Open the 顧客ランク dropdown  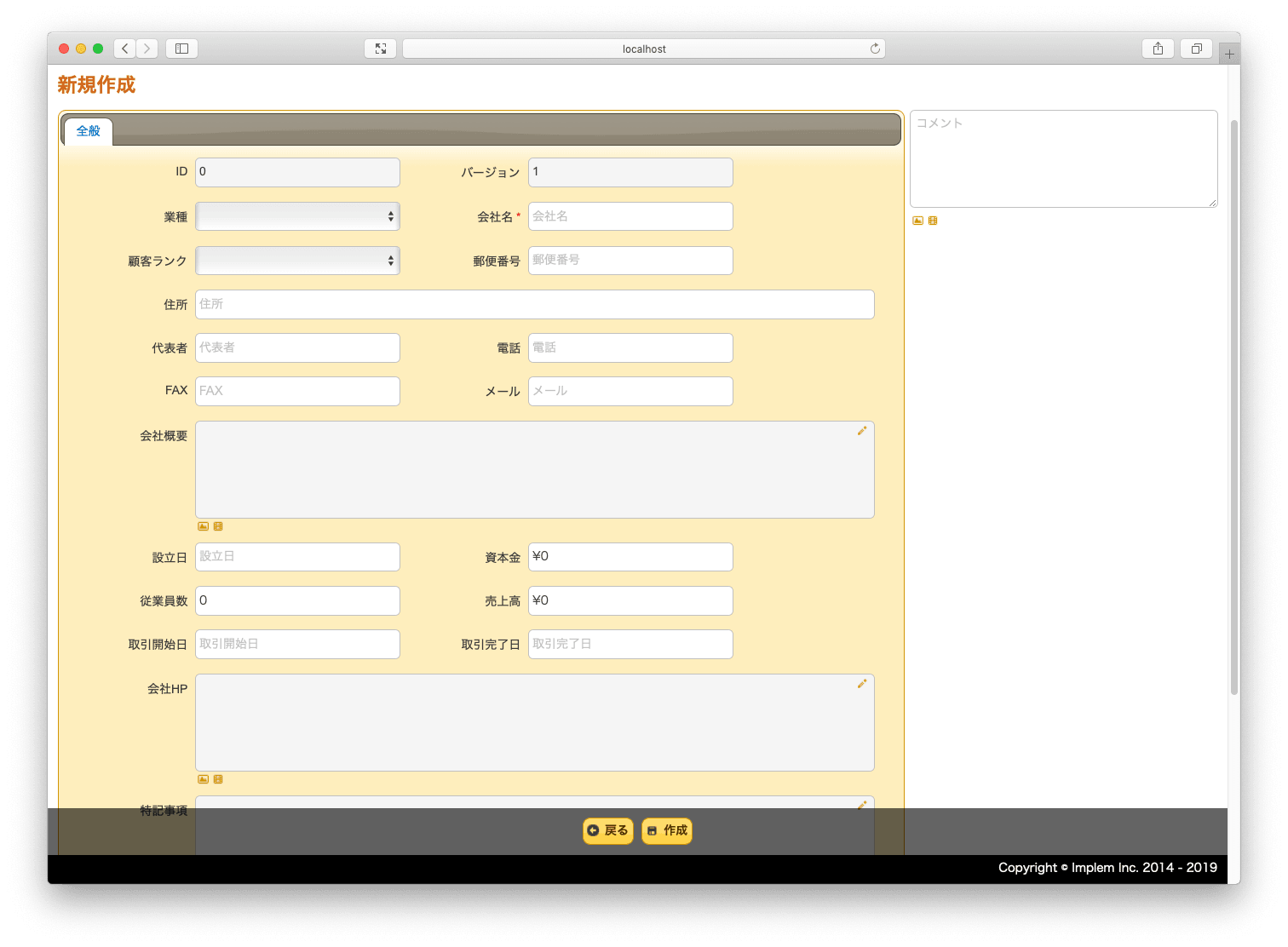click(x=297, y=261)
